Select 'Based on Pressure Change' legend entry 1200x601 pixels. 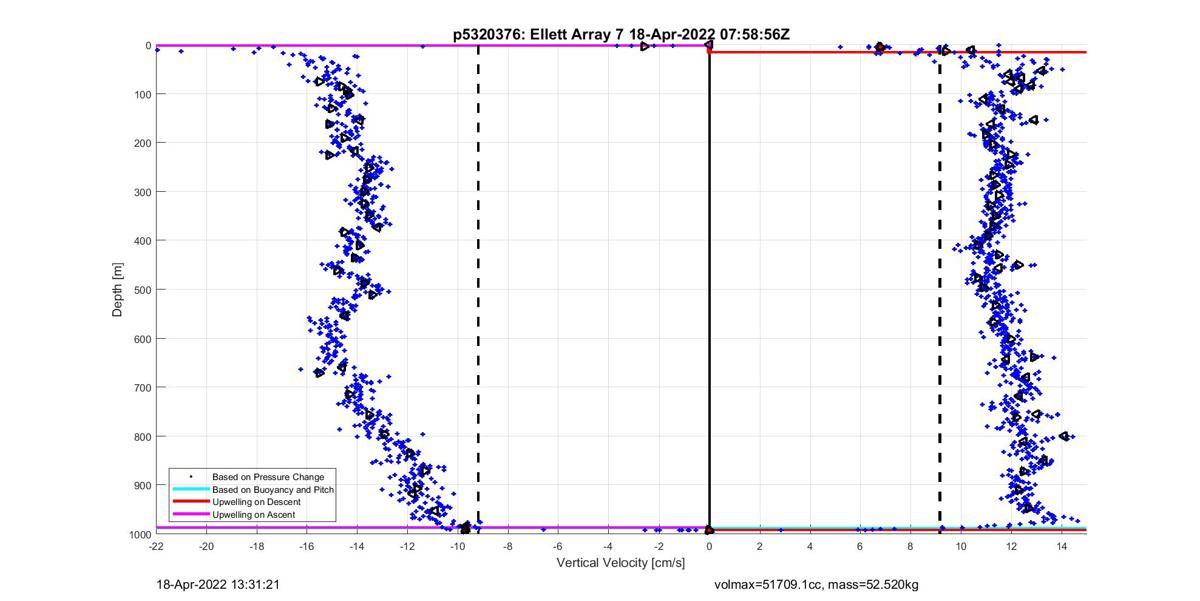click(x=268, y=477)
